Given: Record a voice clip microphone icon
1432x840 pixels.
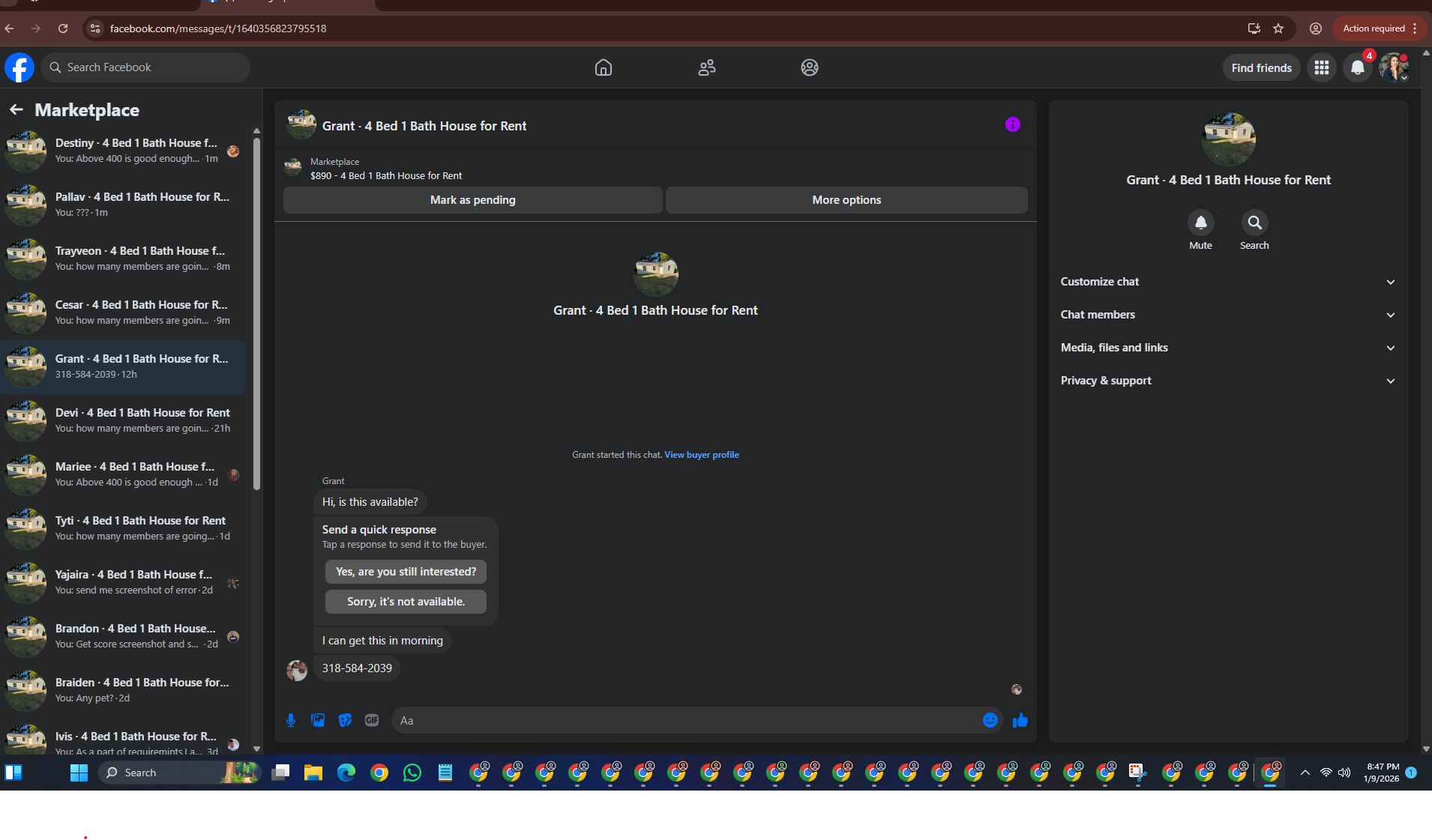Looking at the screenshot, I should pos(291,720).
